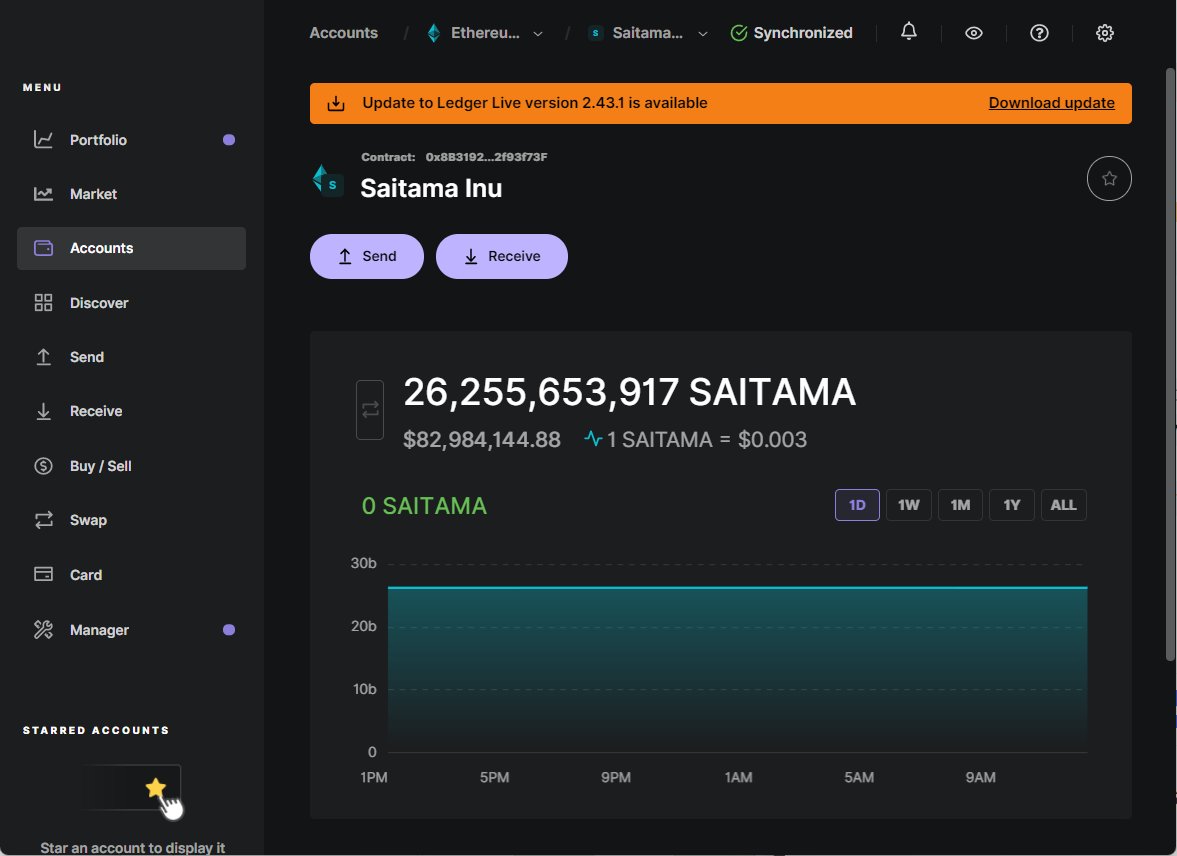Click the Receive button under Saitama Inu

(x=501, y=256)
